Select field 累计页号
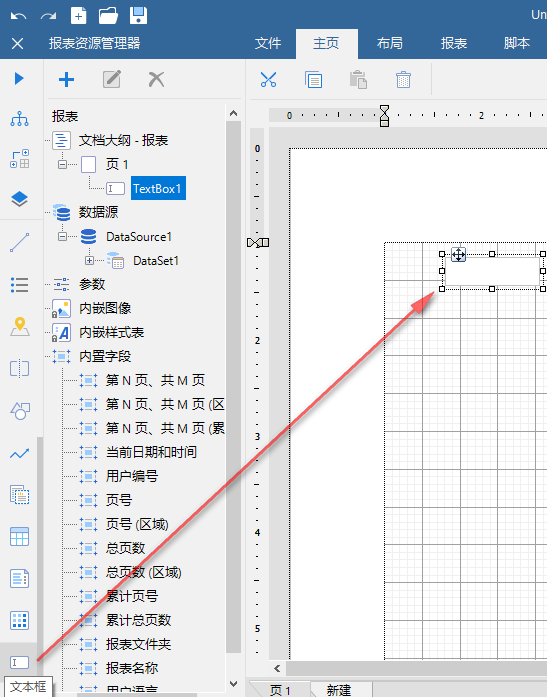This screenshot has height=697, width=547. (x=132, y=596)
